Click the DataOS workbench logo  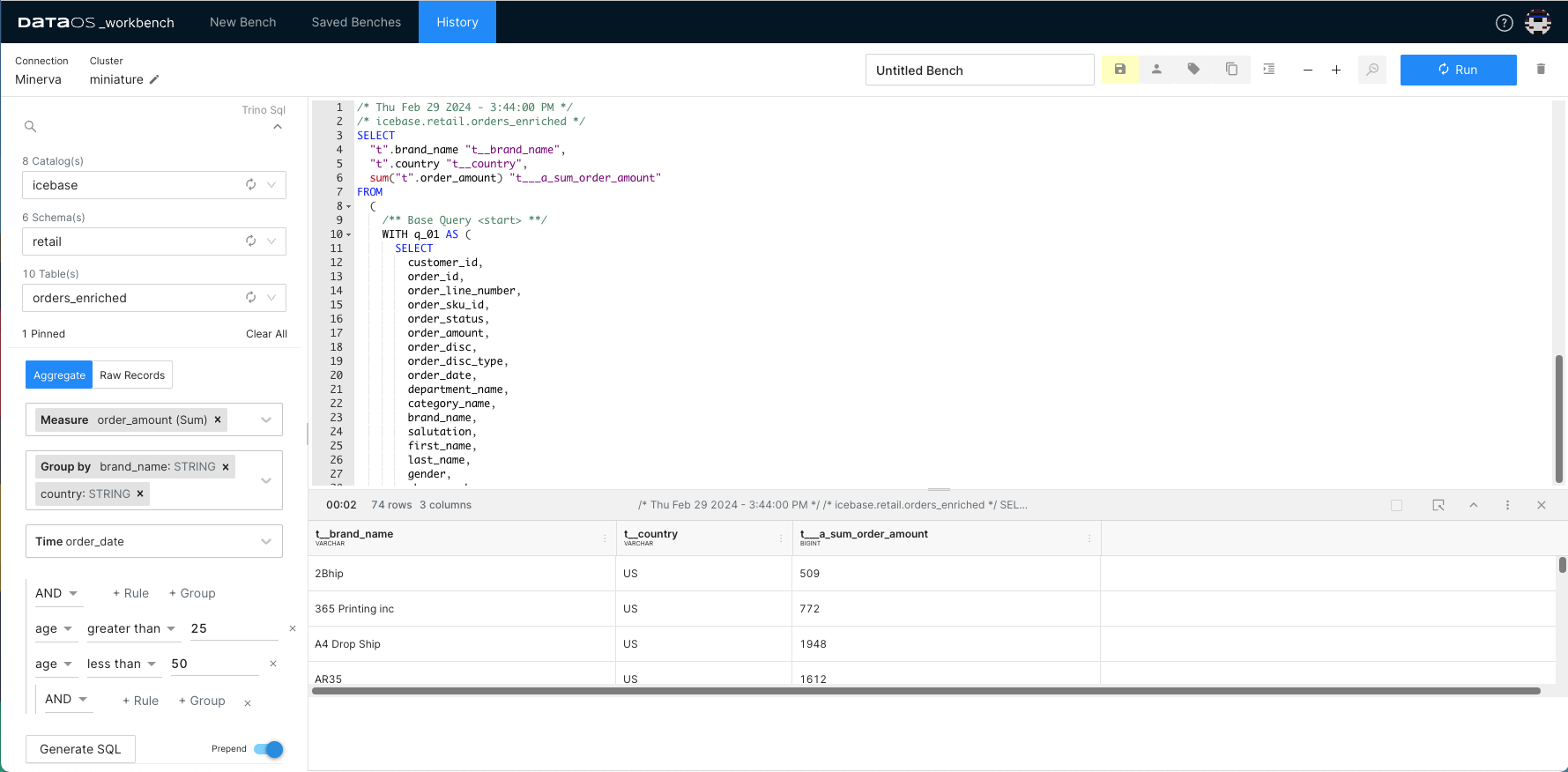click(x=96, y=22)
